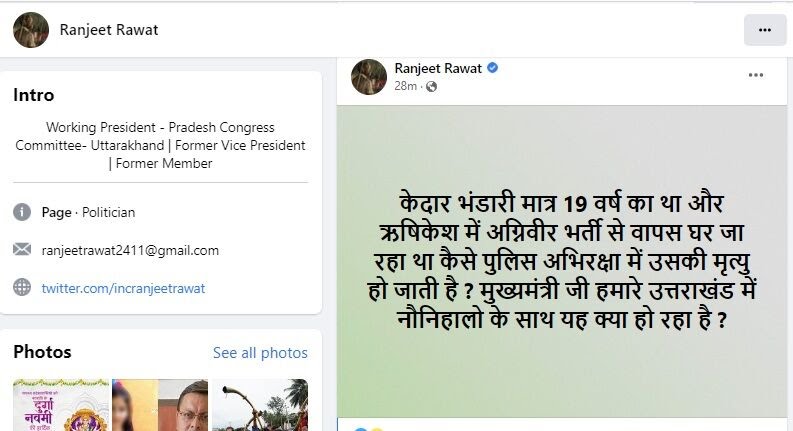Click the header profile picture of Ranjeet Rawat

pyautogui.click(x=31, y=30)
